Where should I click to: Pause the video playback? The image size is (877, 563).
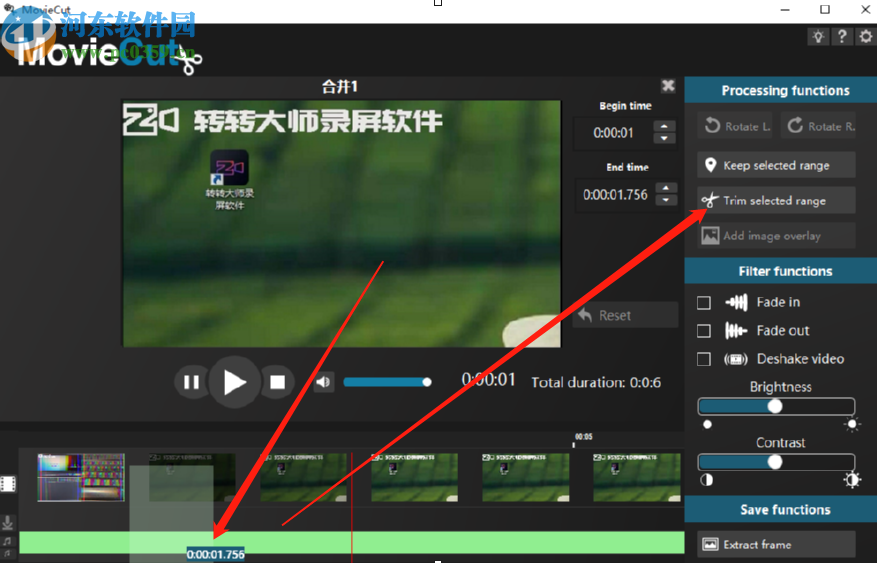pos(191,382)
